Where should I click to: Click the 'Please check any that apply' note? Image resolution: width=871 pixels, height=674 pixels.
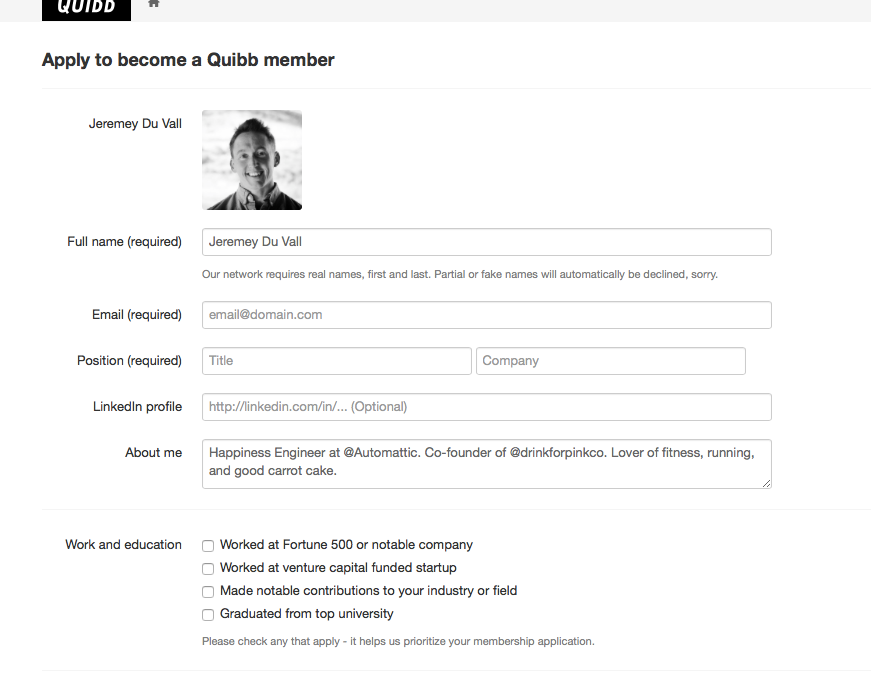click(398, 641)
